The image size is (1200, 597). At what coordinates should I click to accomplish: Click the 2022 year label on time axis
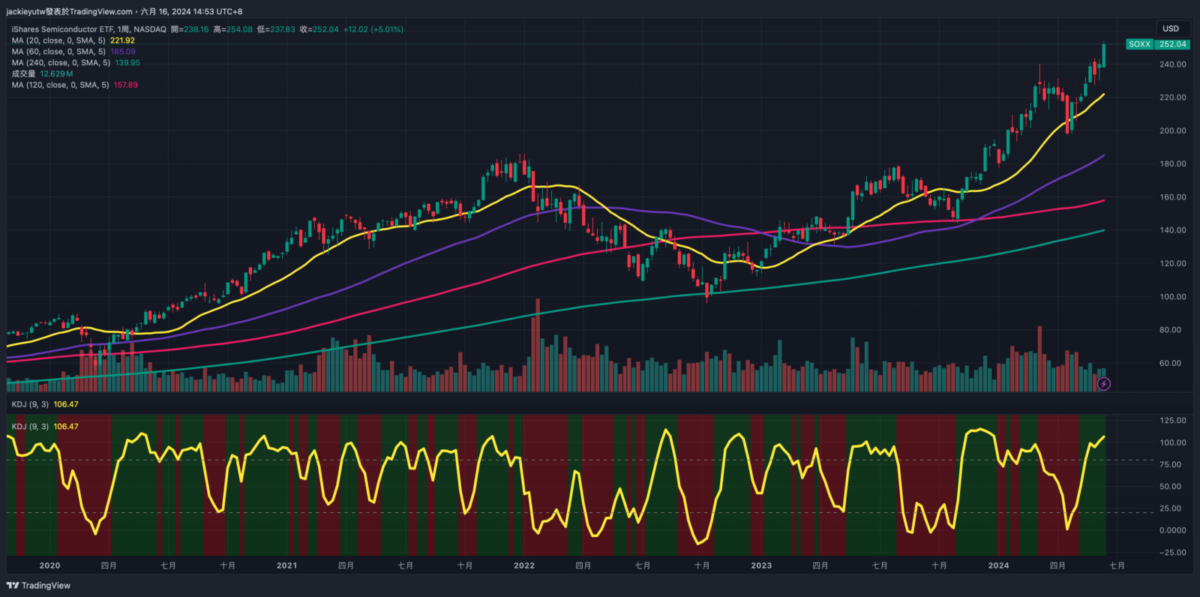[523, 565]
